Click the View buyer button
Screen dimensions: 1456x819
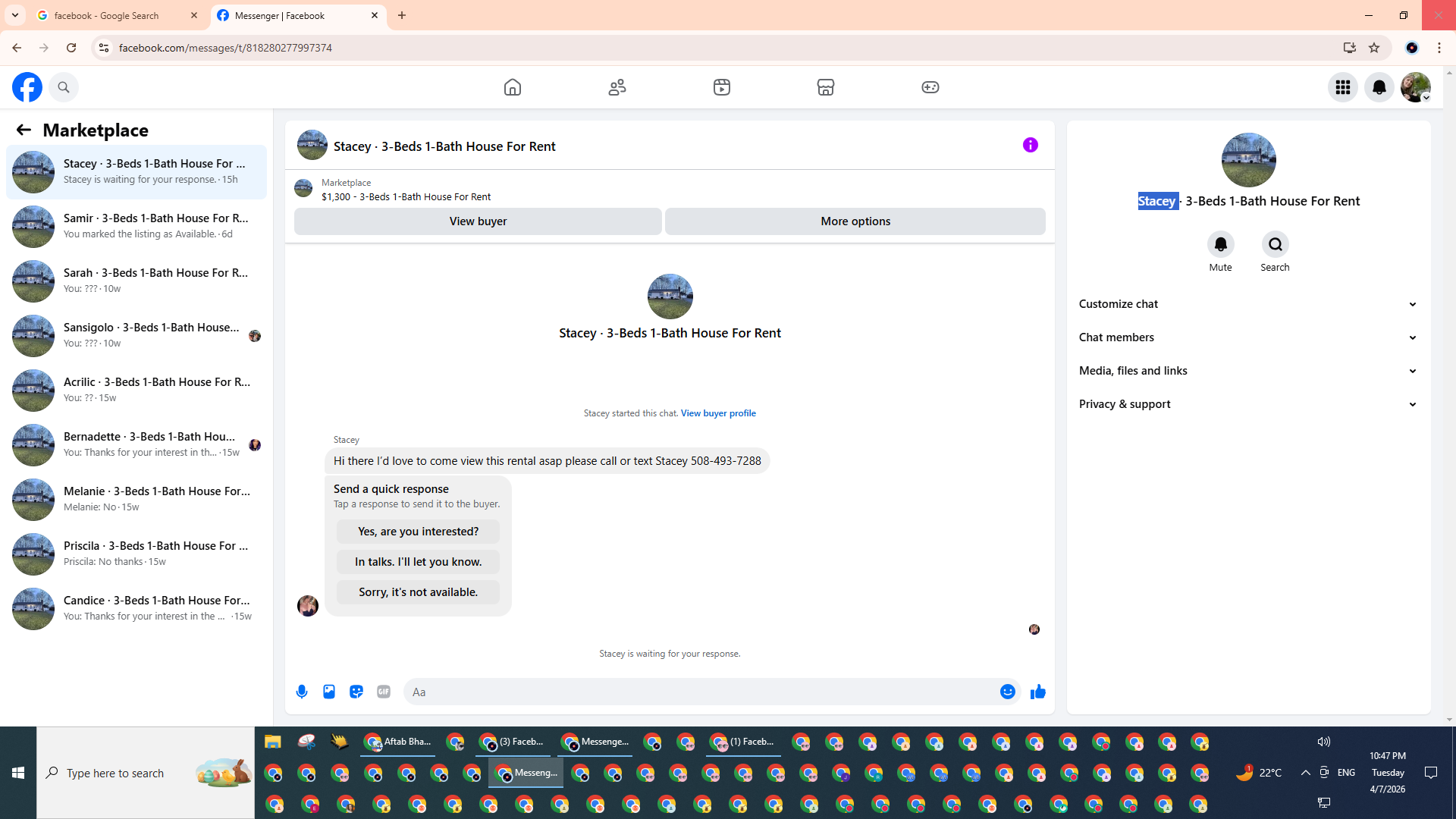coord(478,221)
